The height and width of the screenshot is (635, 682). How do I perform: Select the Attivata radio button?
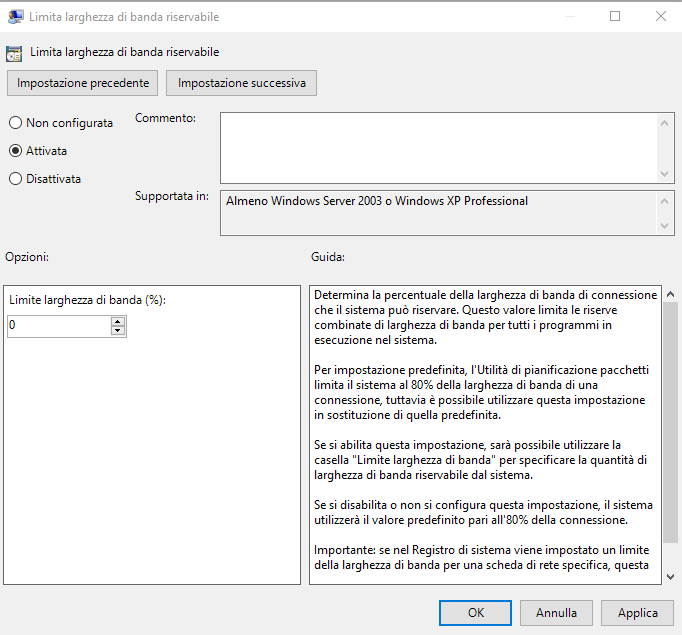pyautogui.click(x=15, y=151)
